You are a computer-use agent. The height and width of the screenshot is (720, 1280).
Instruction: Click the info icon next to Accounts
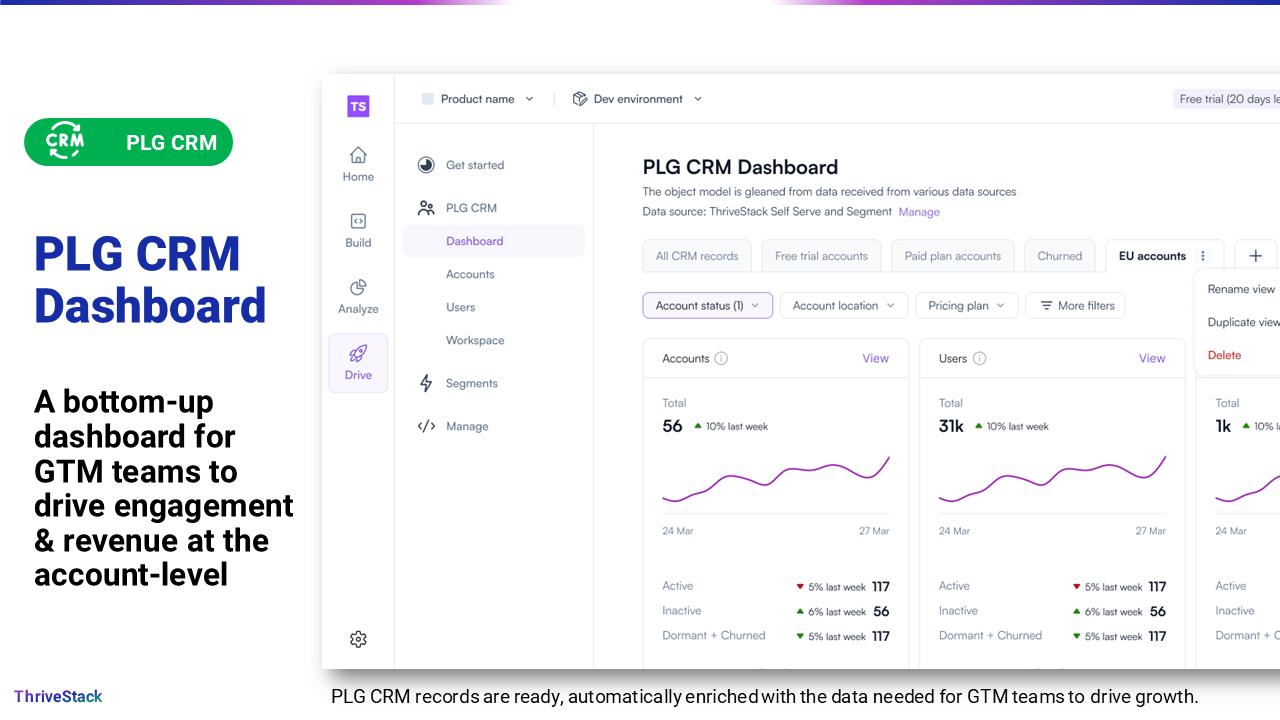pos(721,358)
